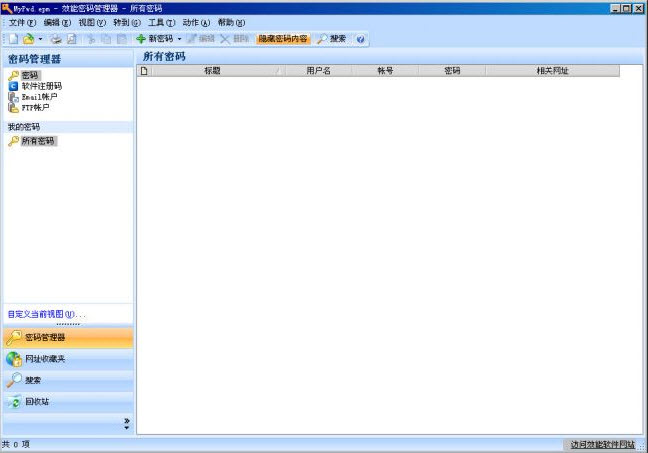Switch to the 网址收藏夹 navigation pane

[68, 359]
